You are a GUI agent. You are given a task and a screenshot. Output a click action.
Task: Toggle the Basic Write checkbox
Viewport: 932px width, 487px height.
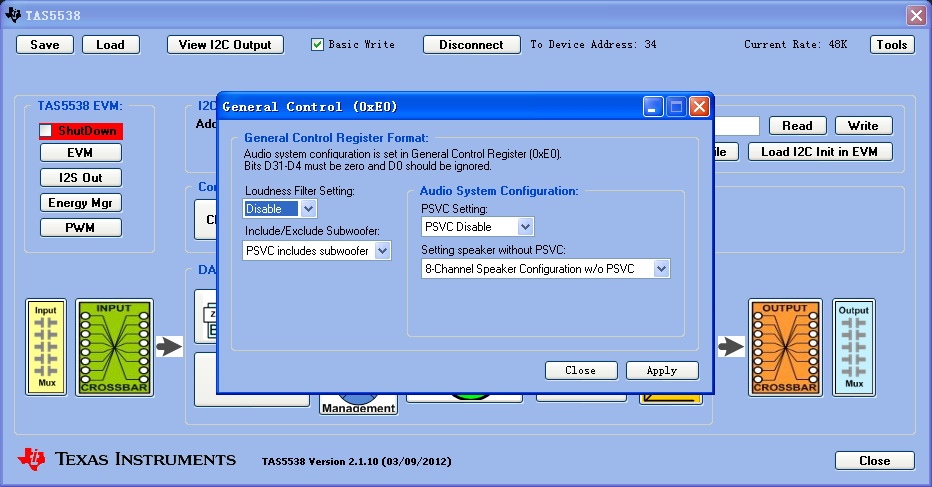pos(317,45)
